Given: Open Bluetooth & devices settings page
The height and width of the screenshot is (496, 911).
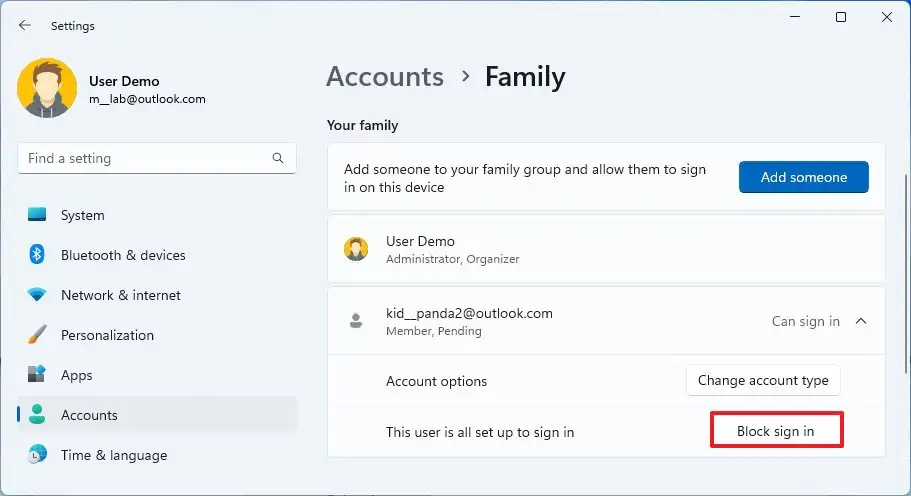Looking at the screenshot, I should point(123,255).
